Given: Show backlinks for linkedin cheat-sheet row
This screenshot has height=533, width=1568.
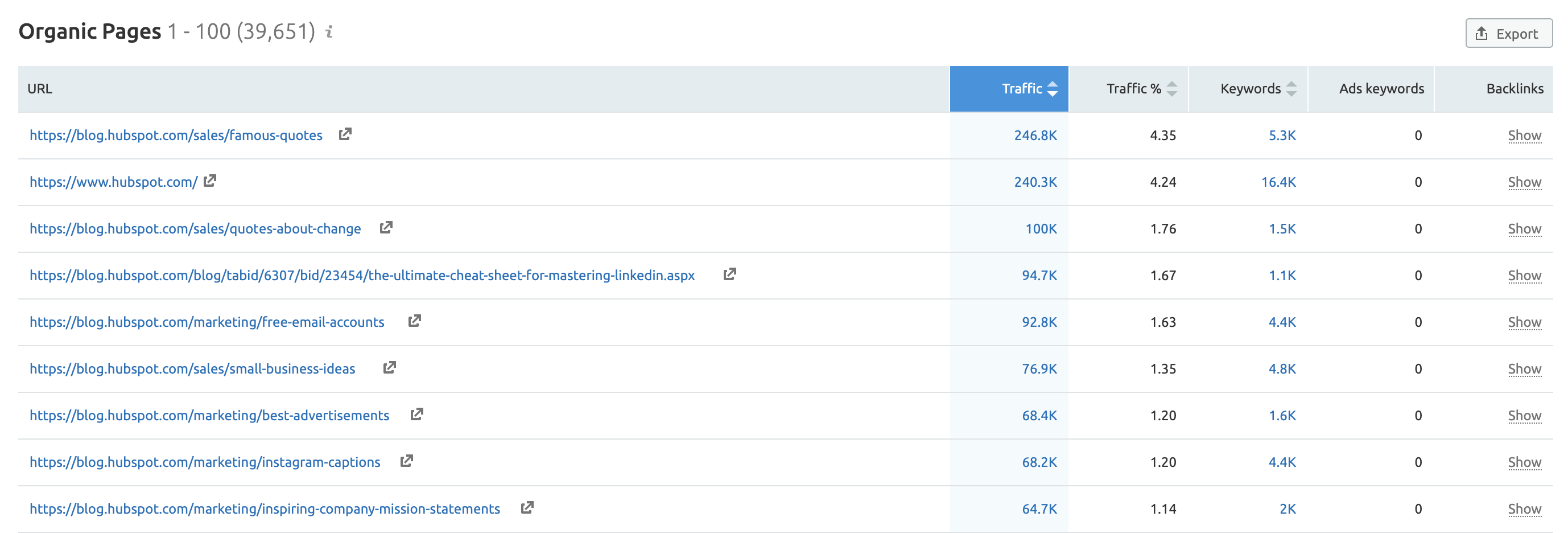Looking at the screenshot, I should coord(1524,276).
